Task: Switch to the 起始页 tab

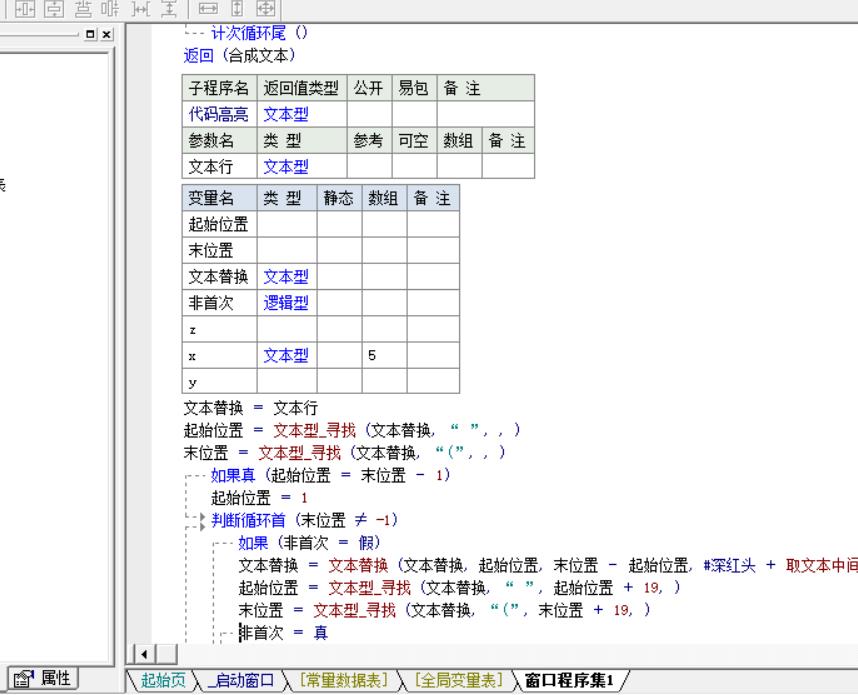Action: [163, 680]
